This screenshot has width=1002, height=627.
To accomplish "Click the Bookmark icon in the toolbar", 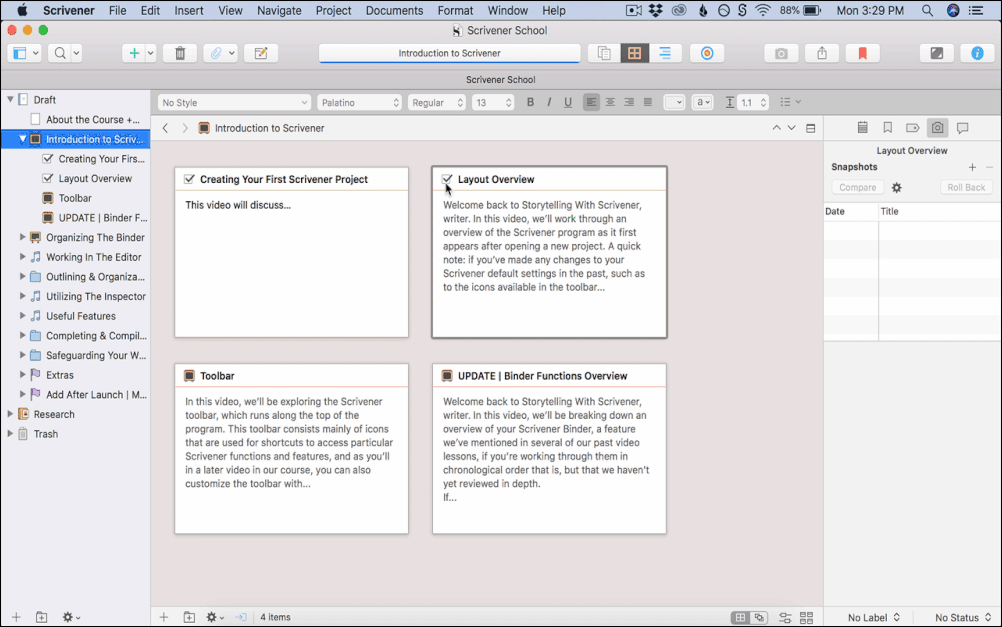I will tap(862, 53).
